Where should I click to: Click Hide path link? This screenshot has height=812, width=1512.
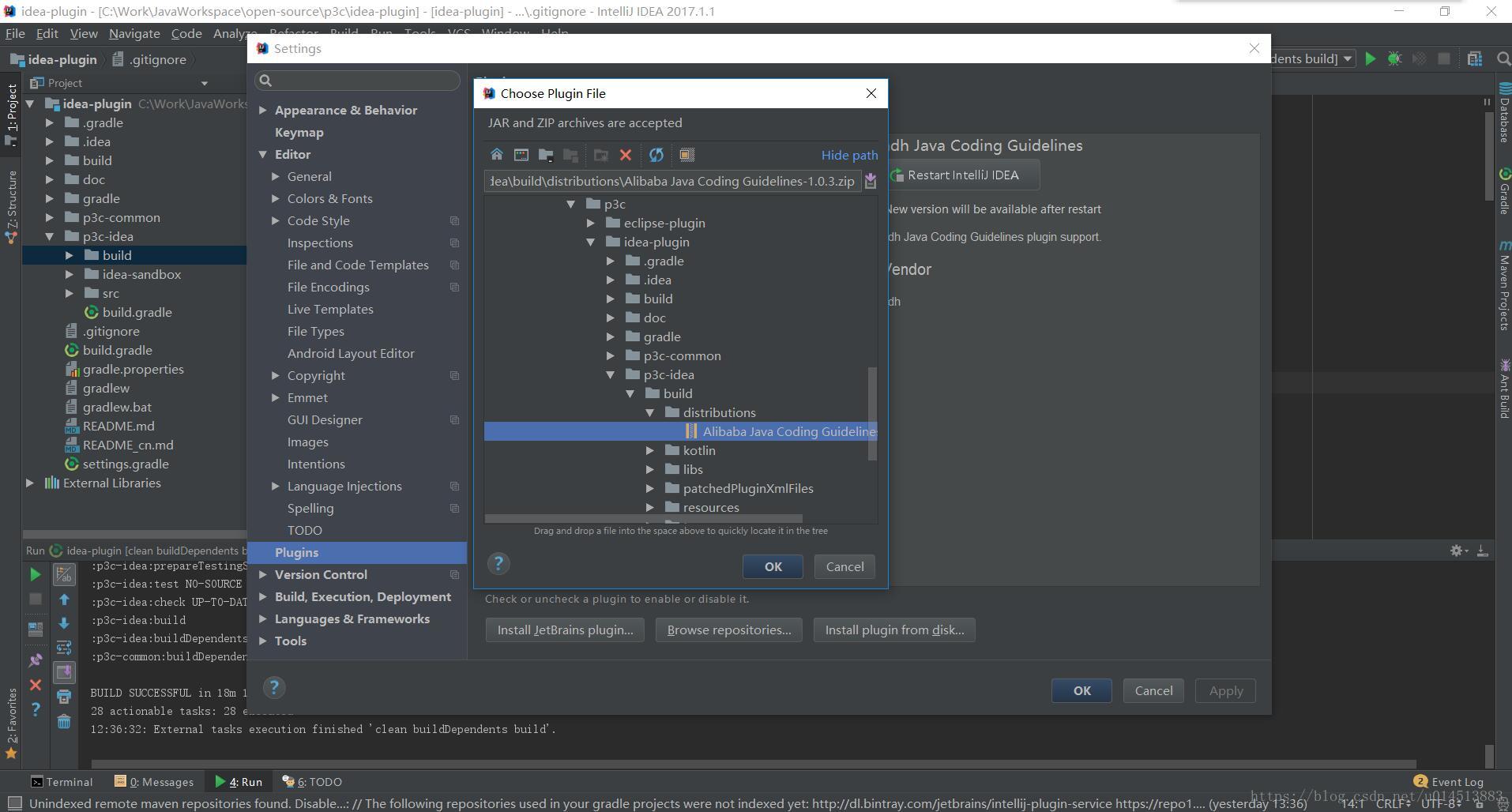click(849, 155)
